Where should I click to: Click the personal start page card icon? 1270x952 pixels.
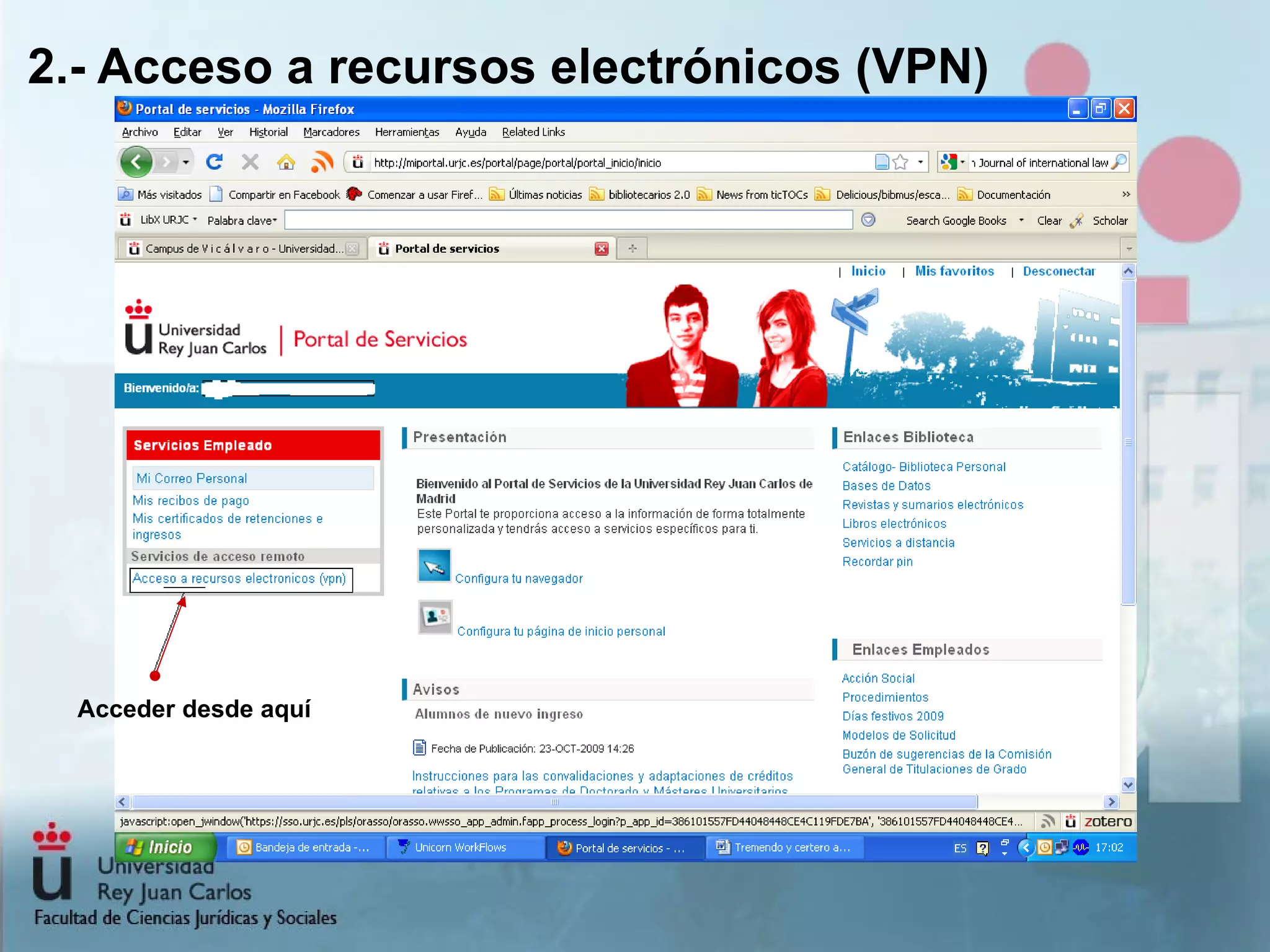click(435, 617)
